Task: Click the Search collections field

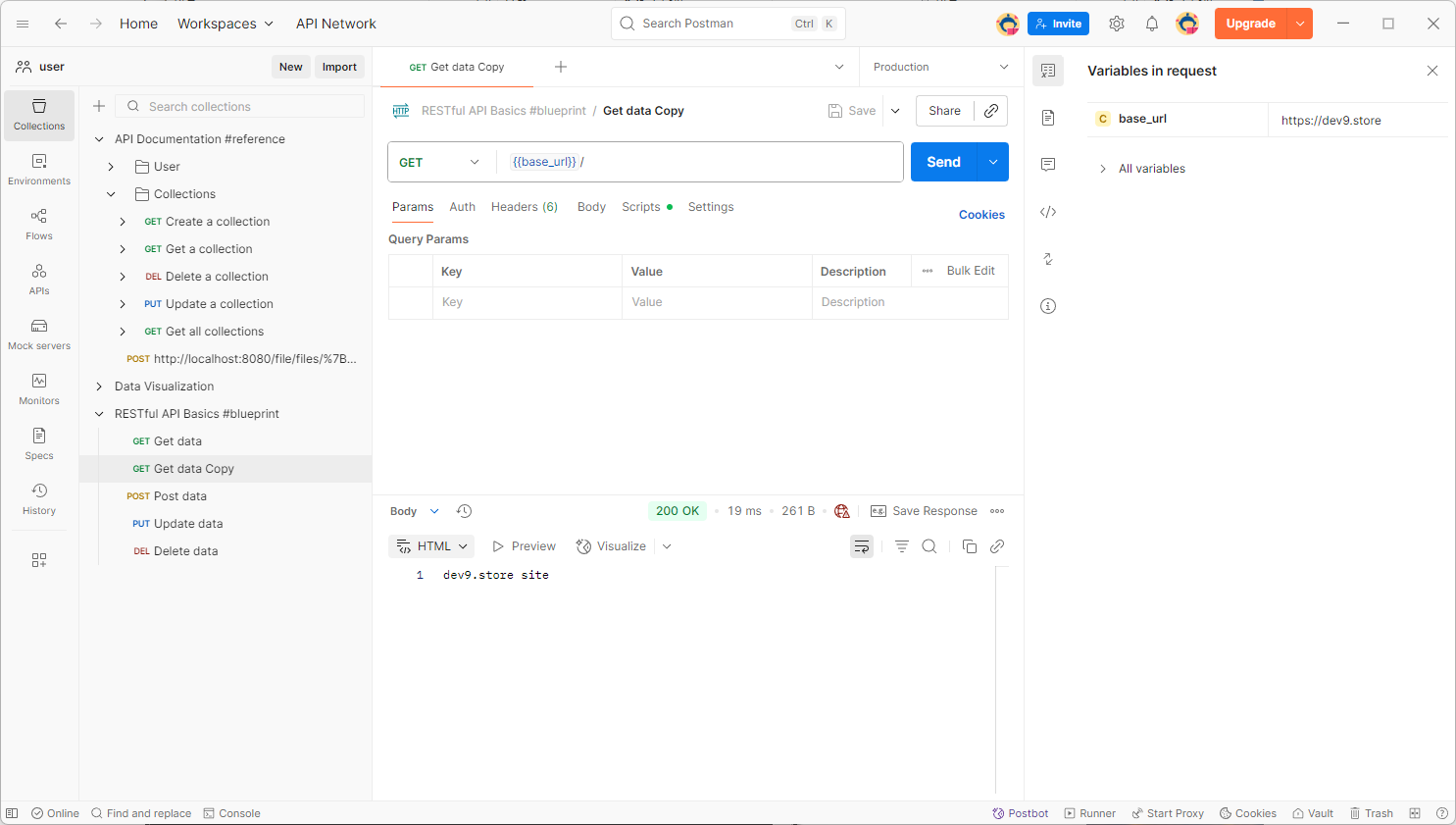Action: 240,106
